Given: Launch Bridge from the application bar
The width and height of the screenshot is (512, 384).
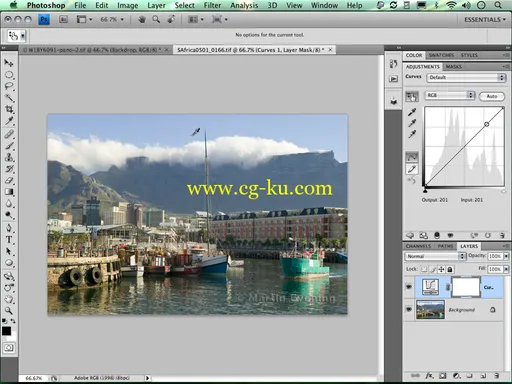Looking at the screenshot, I should (x=63, y=20).
